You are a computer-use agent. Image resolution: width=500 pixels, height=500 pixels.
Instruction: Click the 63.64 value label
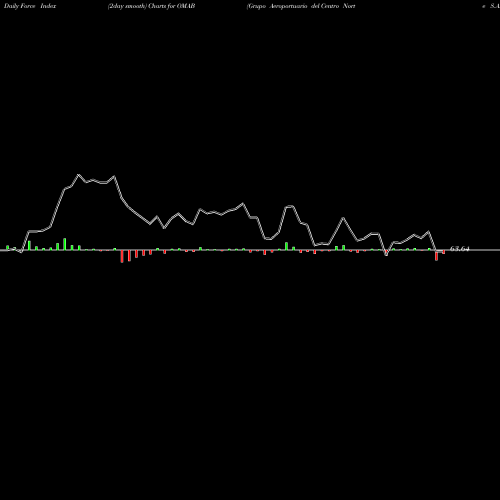(x=460, y=249)
